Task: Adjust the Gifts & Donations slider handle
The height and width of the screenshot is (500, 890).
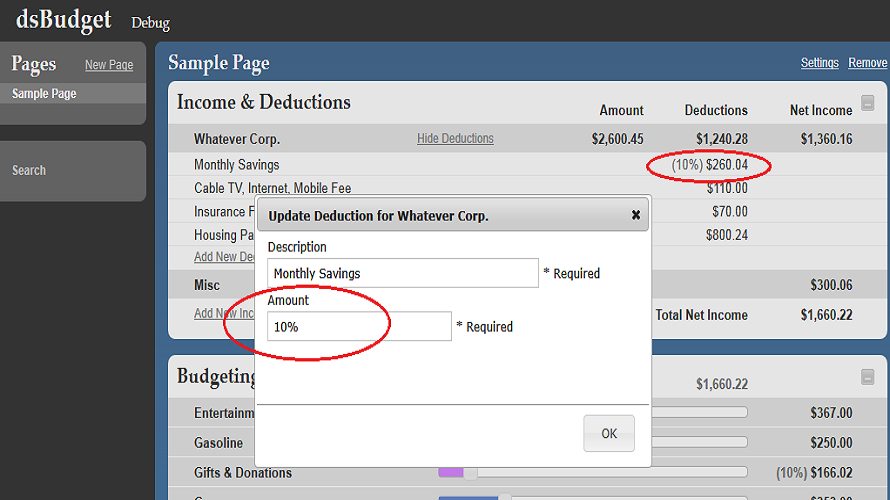Action: pos(471,472)
